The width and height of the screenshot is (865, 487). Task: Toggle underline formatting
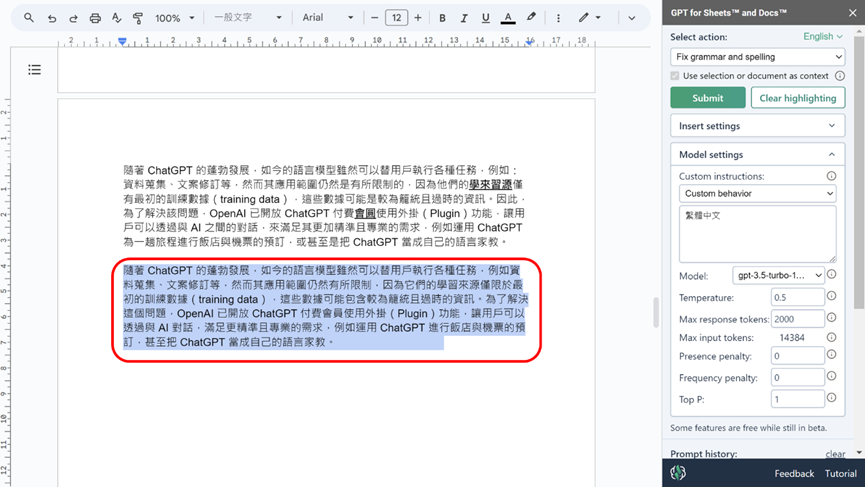(485, 18)
